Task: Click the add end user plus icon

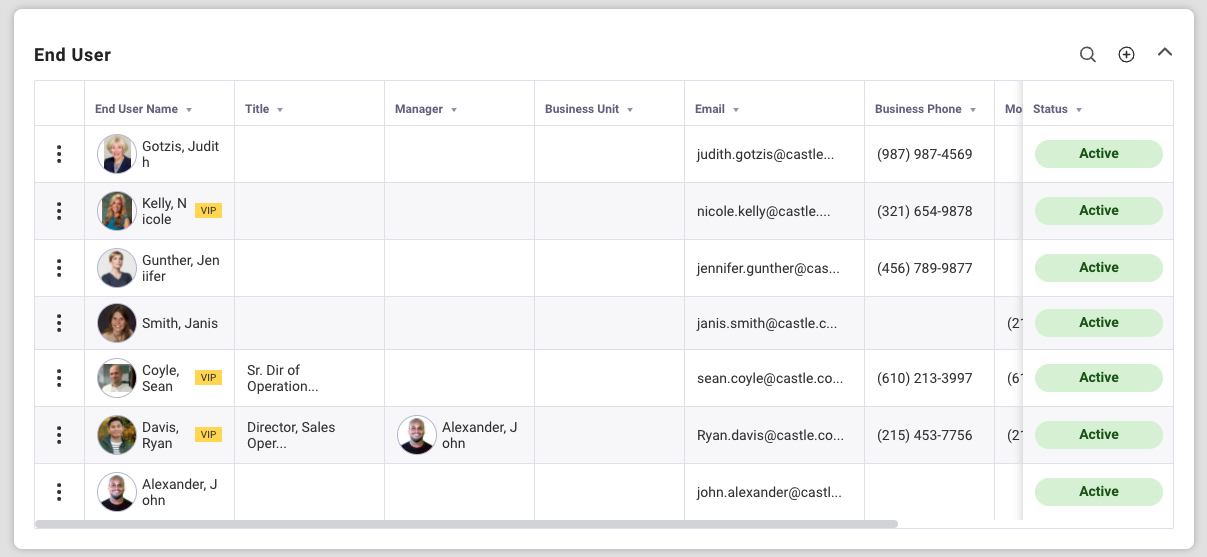Action: click(1126, 55)
